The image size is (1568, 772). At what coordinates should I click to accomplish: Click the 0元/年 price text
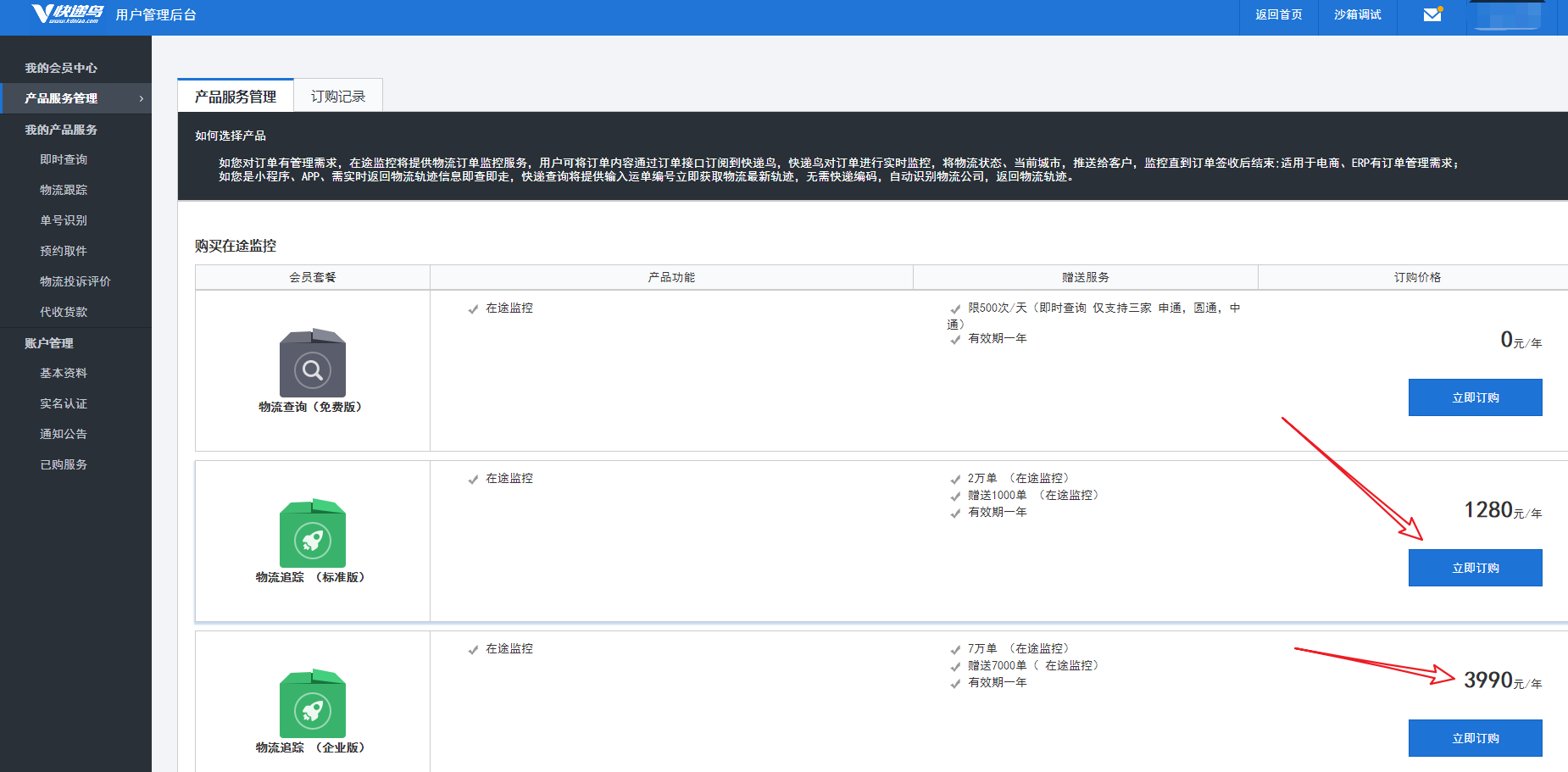click(1521, 340)
